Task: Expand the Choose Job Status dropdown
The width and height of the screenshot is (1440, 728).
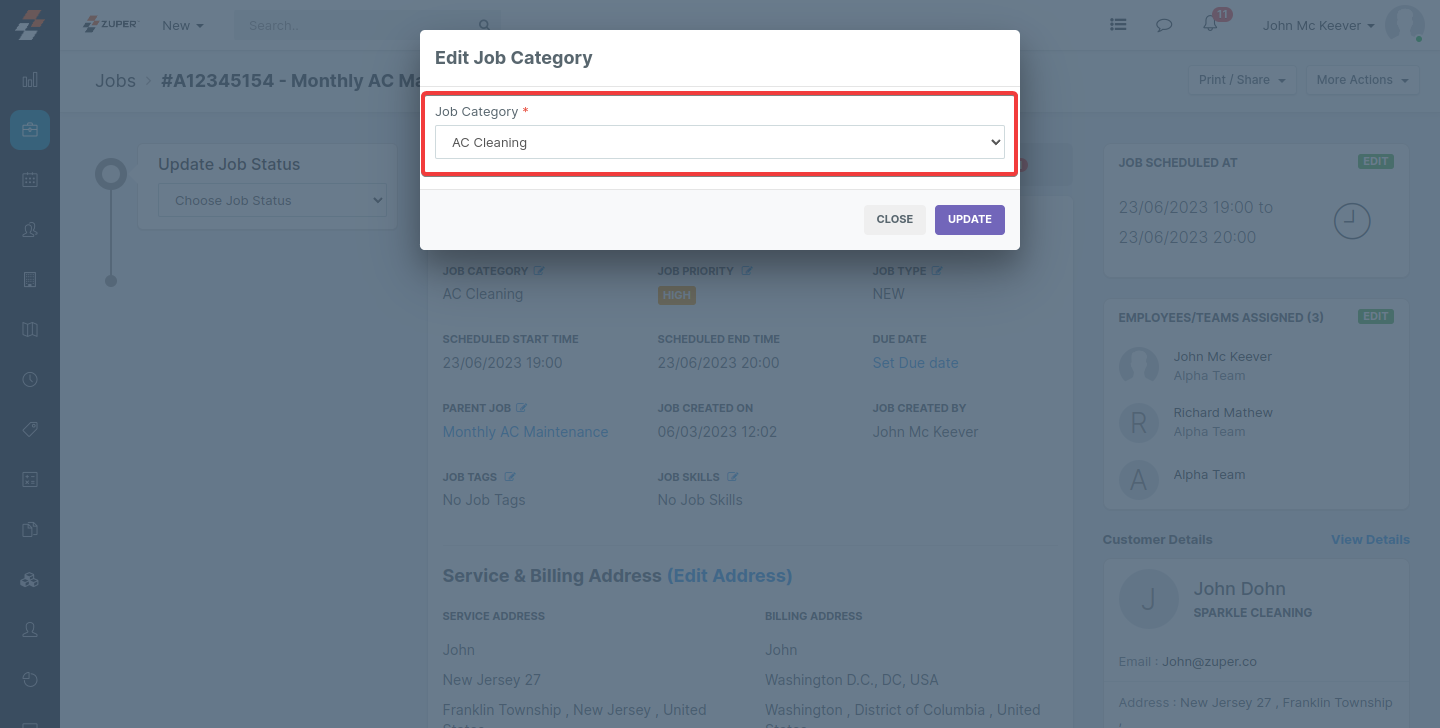Action: point(272,200)
